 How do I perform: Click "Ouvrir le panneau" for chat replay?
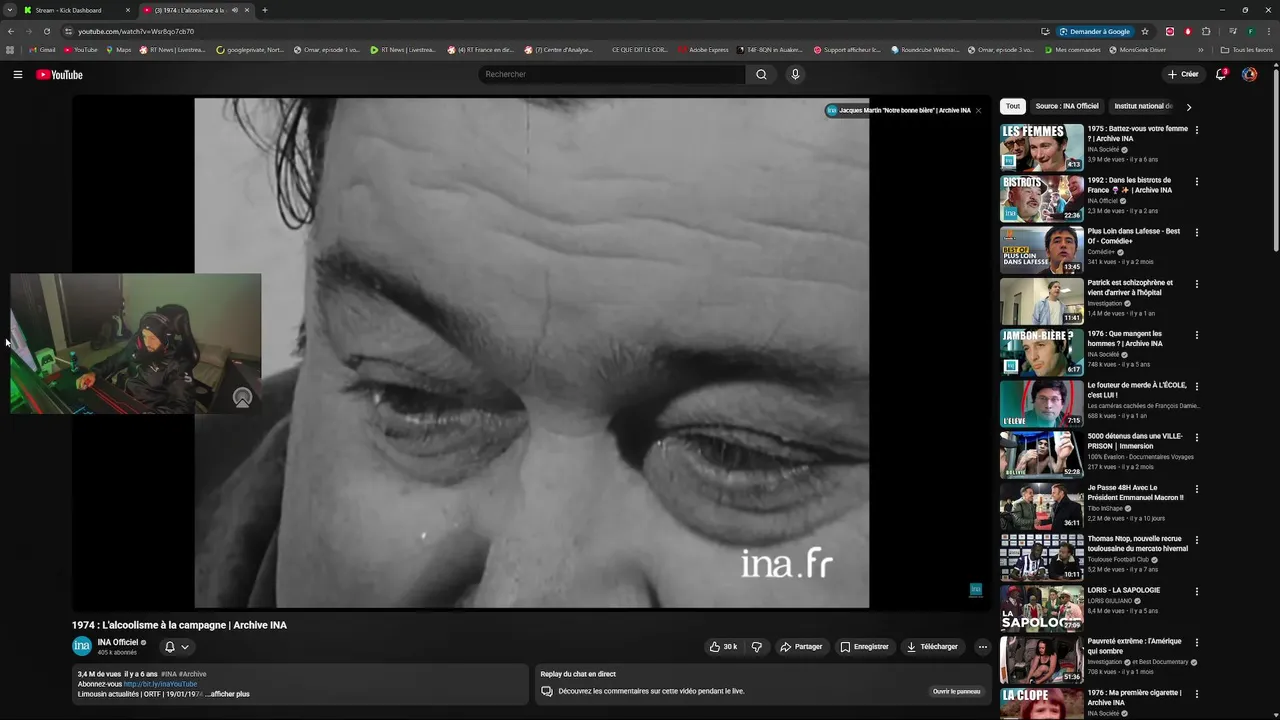[x=957, y=691]
